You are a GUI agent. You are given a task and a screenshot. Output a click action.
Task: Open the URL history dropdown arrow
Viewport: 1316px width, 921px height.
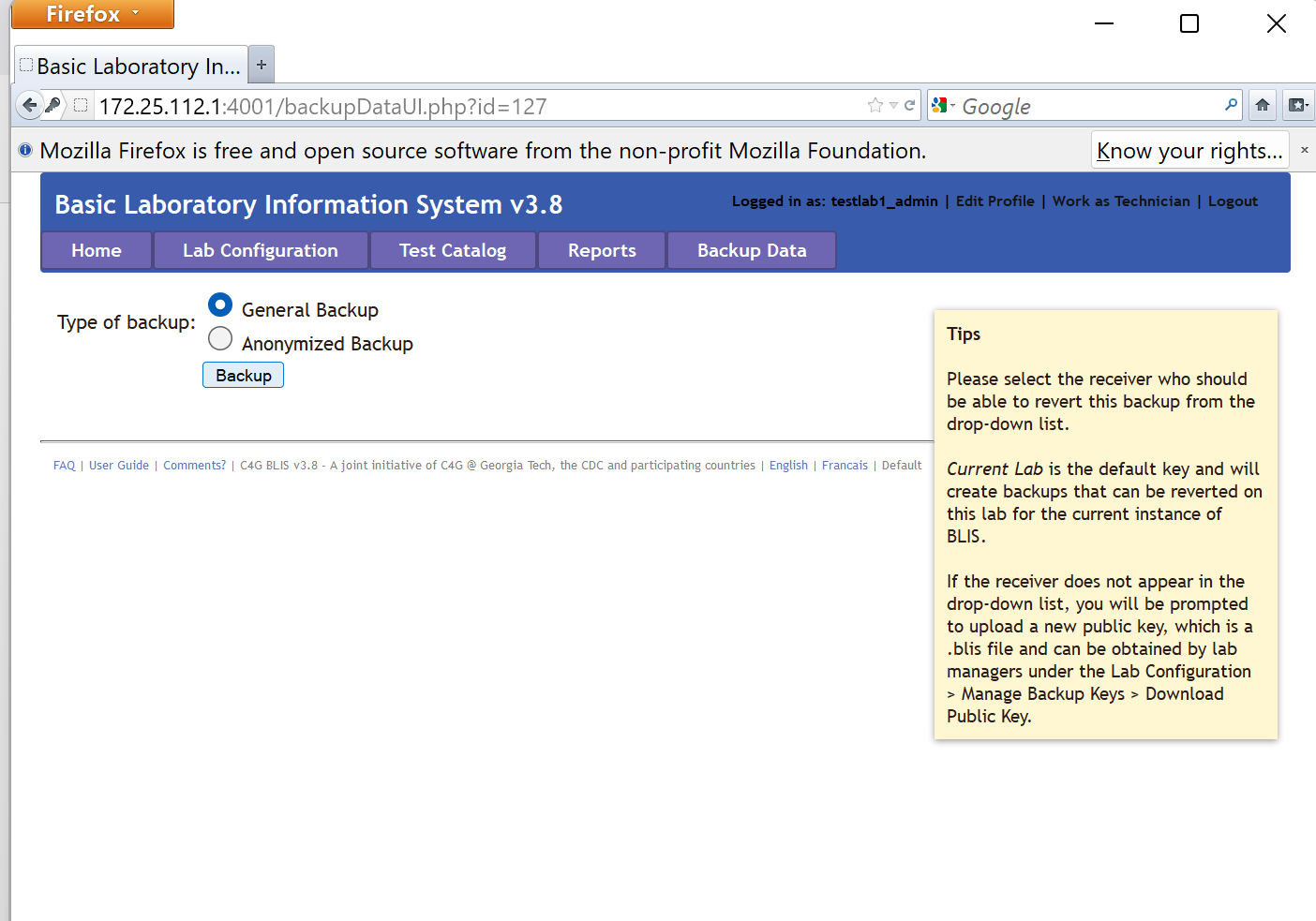(893, 106)
